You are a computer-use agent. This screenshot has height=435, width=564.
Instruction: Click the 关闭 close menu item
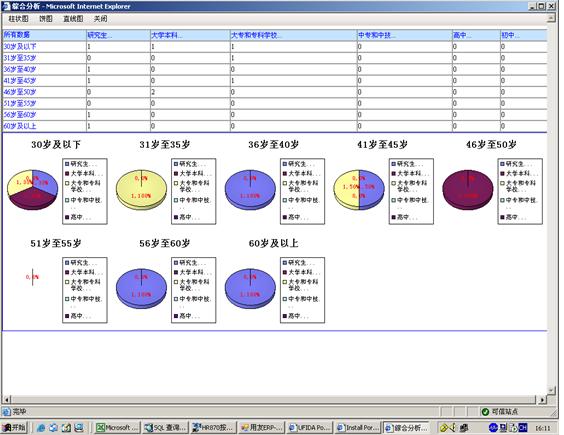coord(100,19)
